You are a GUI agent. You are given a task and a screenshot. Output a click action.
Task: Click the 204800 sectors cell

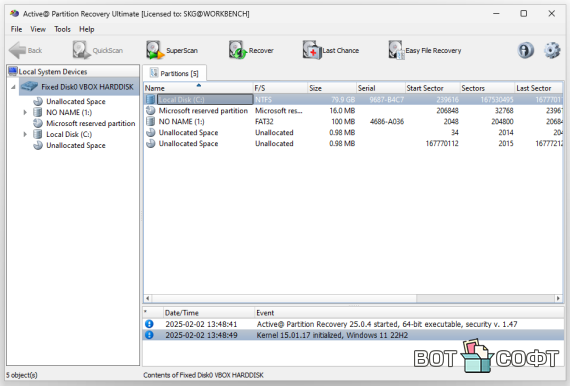pyautogui.click(x=502, y=121)
